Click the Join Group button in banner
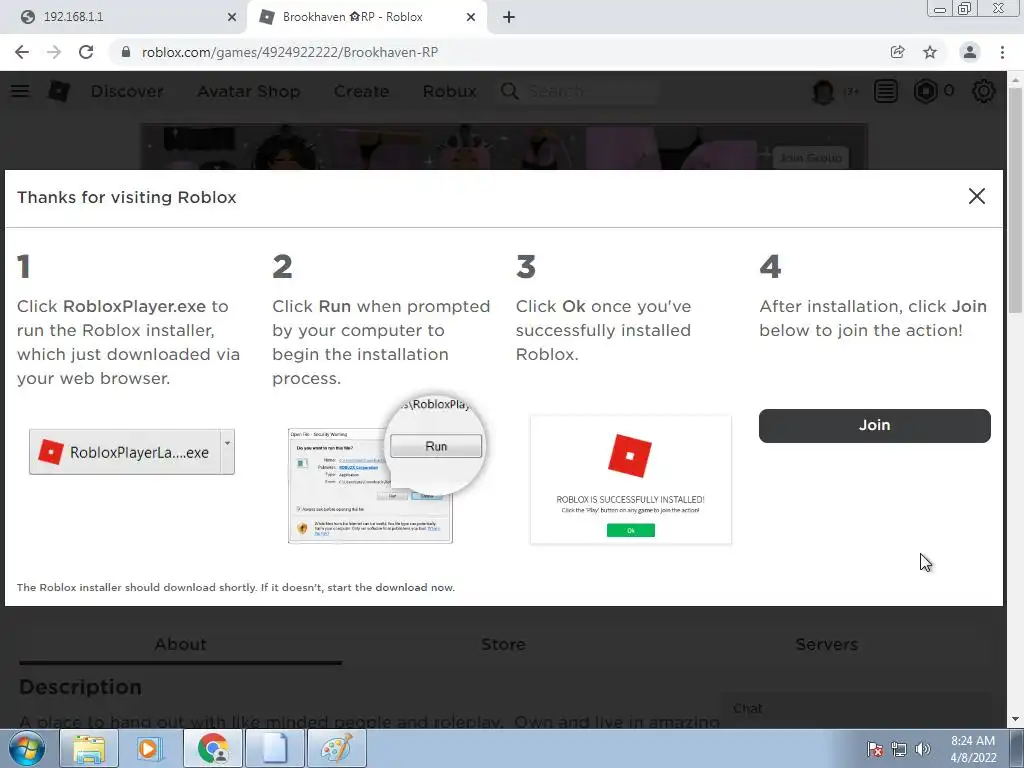The width and height of the screenshot is (1024, 768). 810,157
